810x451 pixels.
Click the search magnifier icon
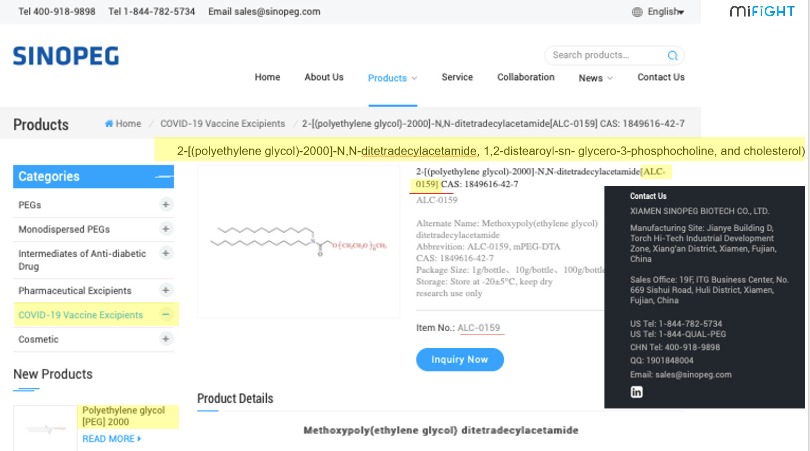(673, 56)
